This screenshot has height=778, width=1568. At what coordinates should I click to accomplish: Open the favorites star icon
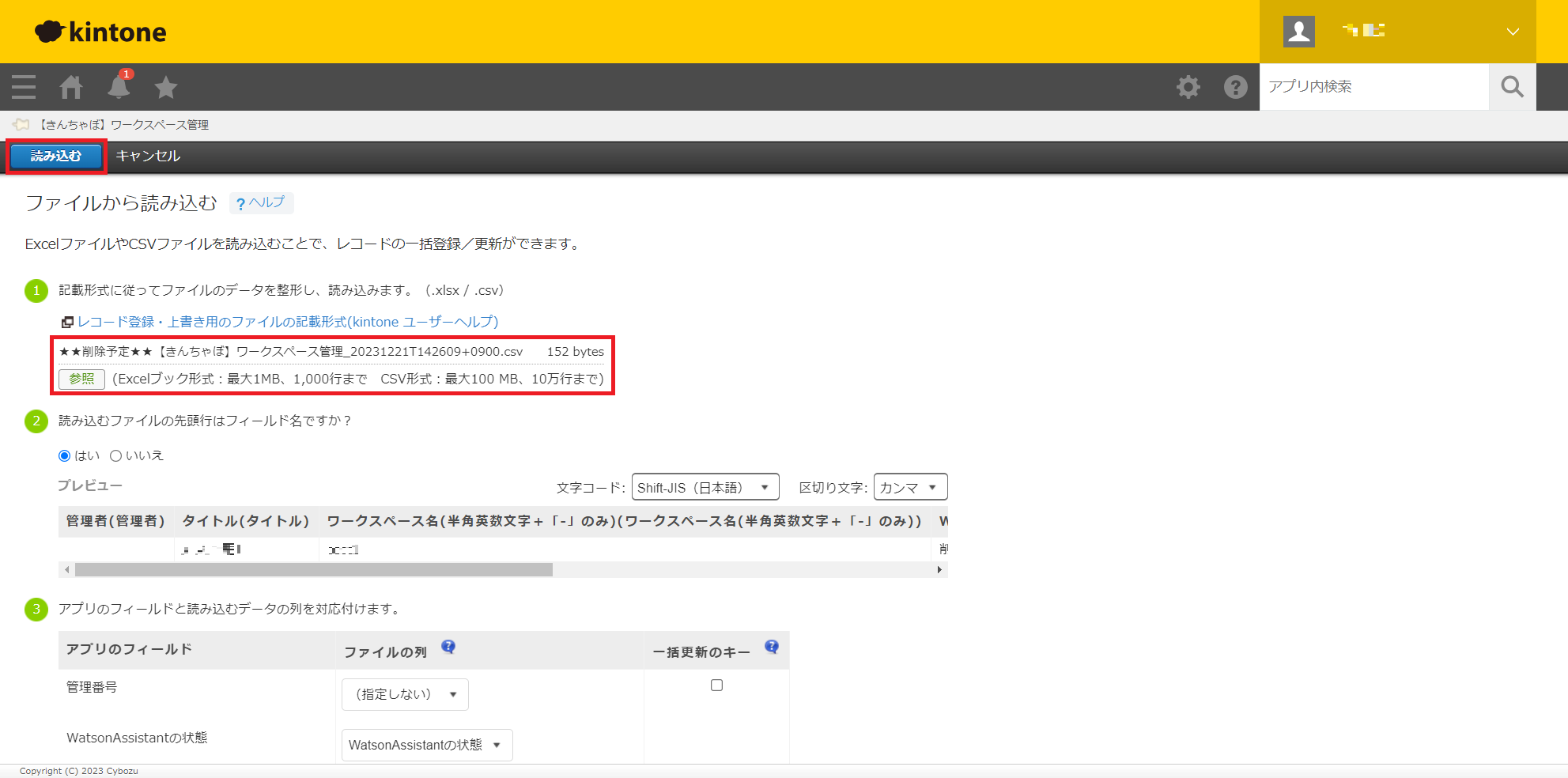tap(166, 87)
